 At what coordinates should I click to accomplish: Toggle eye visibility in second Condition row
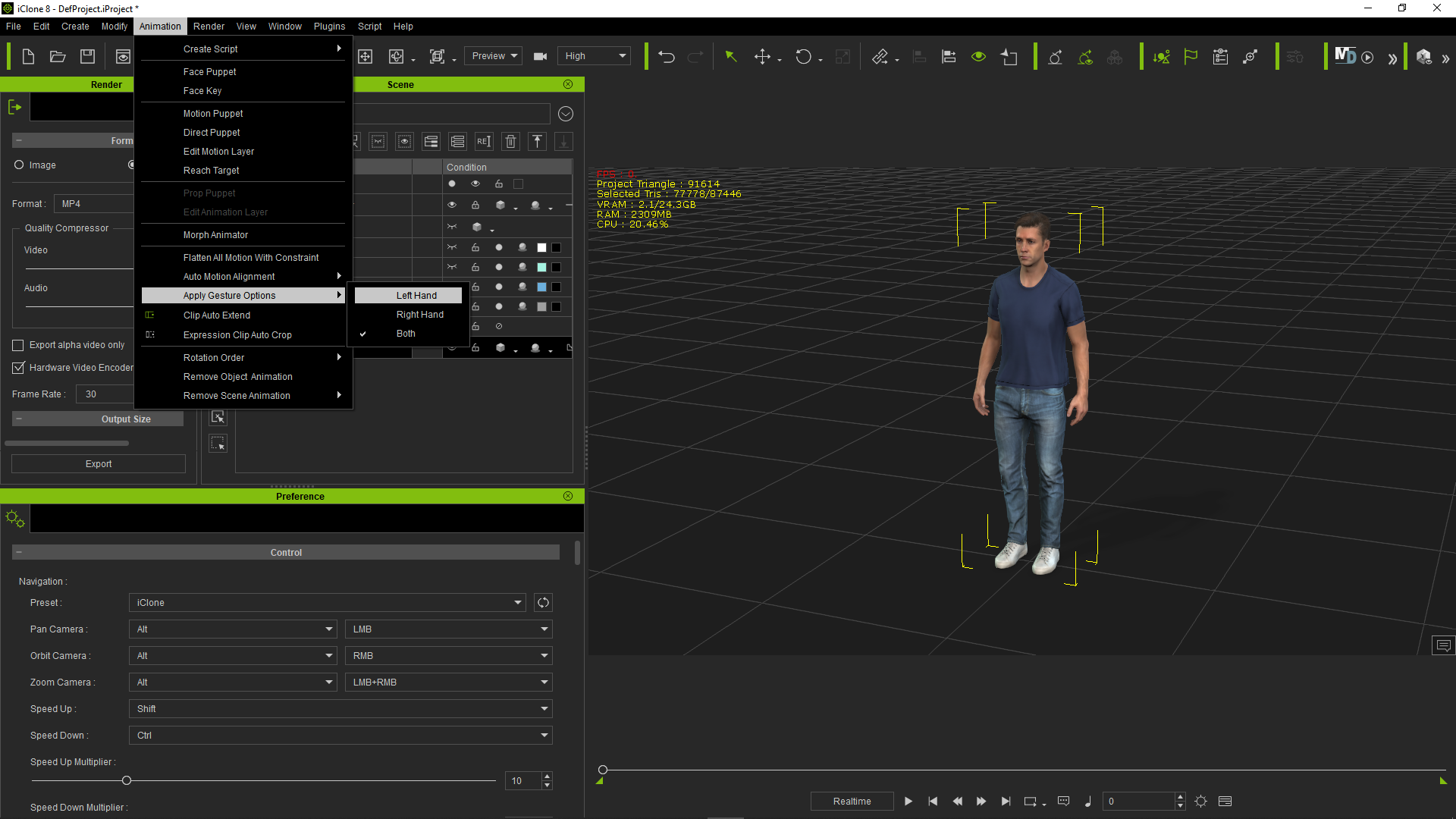pyautogui.click(x=452, y=206)
